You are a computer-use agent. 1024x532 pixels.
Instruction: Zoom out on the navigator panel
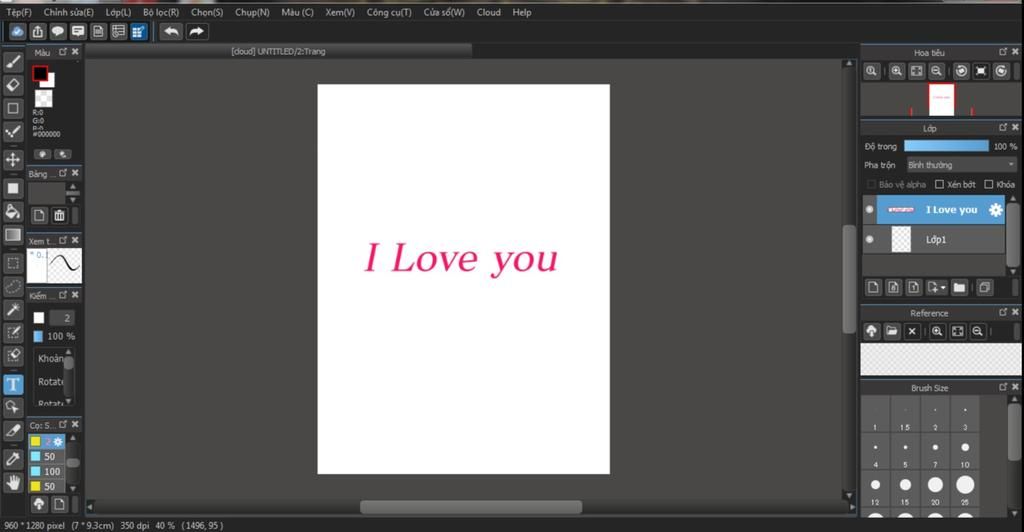(x=936, y=71)
